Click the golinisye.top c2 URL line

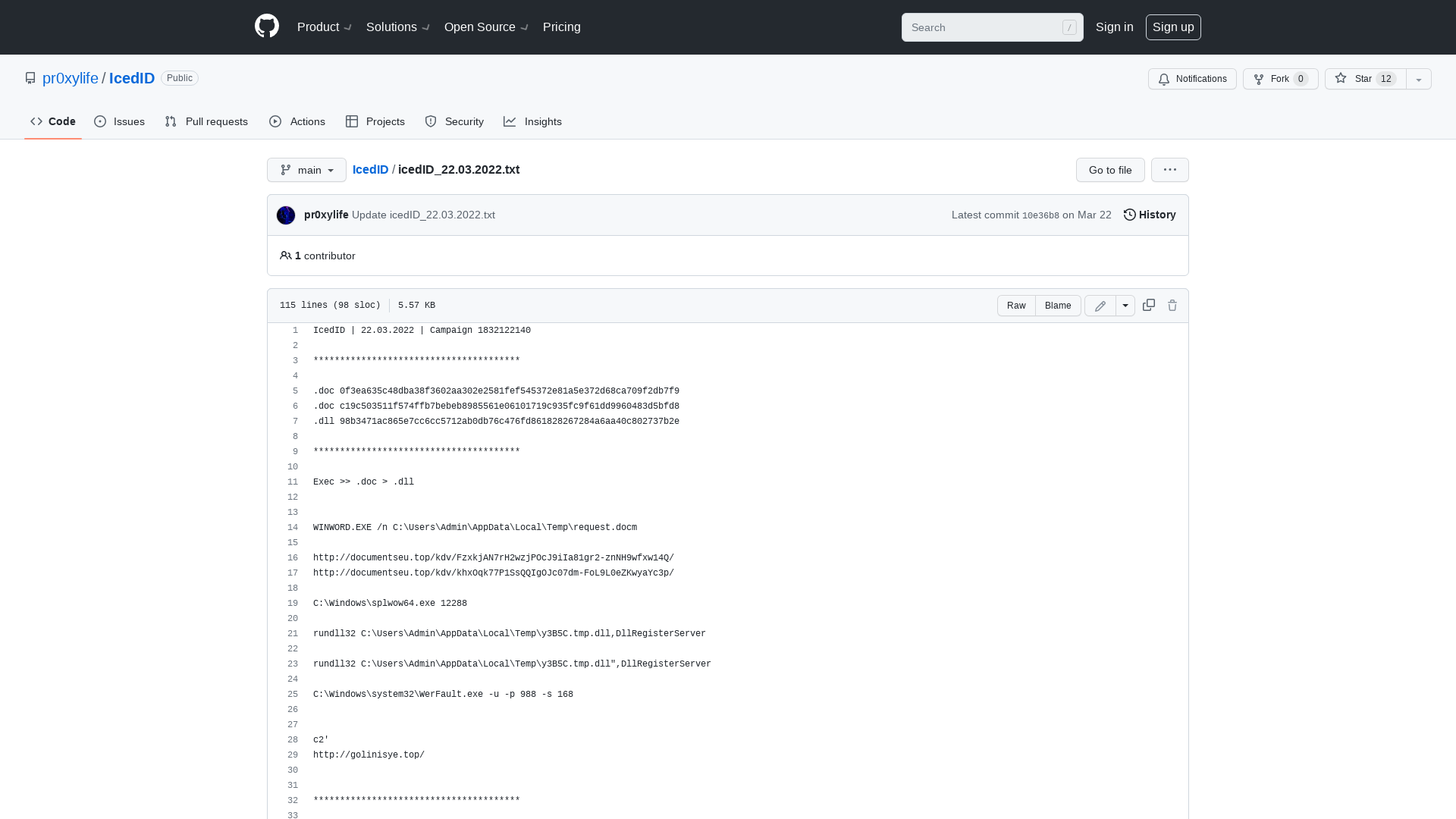point(369,755)
